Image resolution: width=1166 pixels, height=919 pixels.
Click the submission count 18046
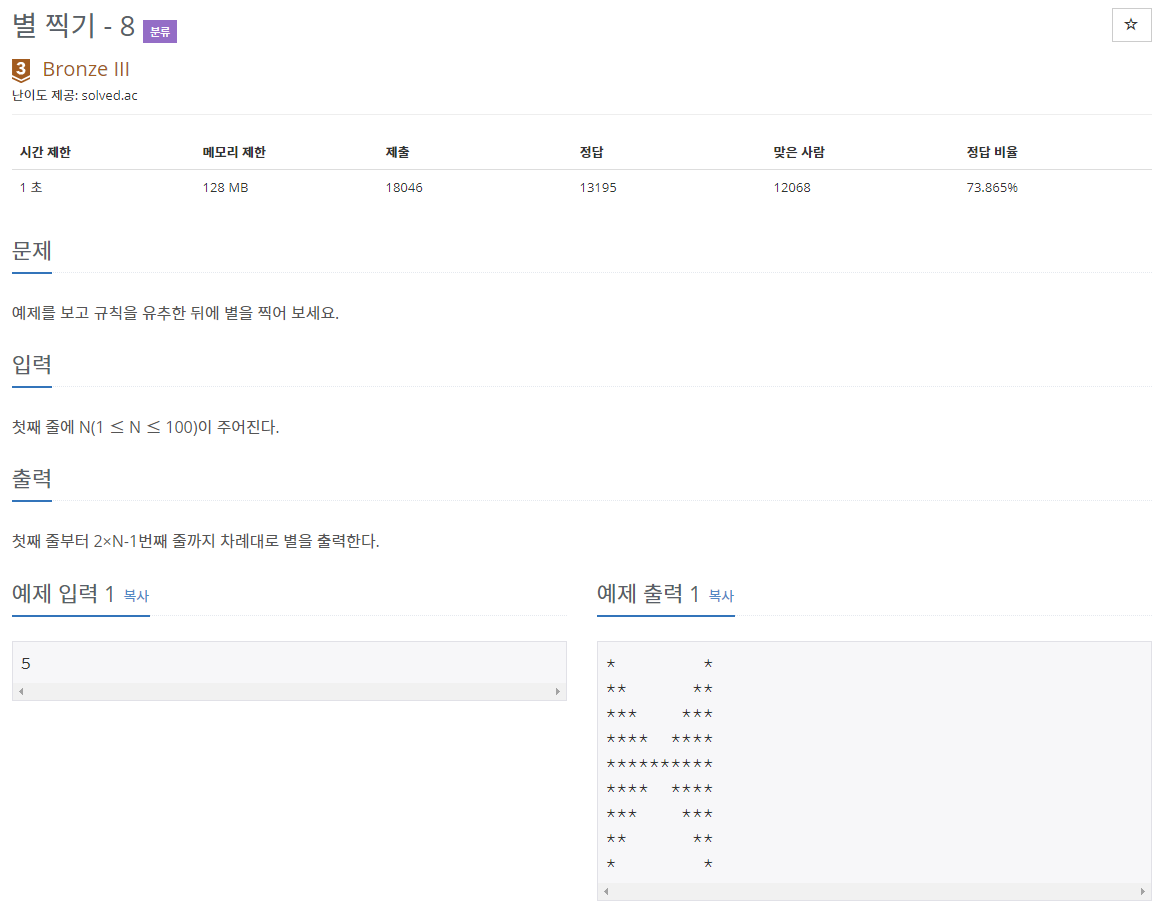404,187
